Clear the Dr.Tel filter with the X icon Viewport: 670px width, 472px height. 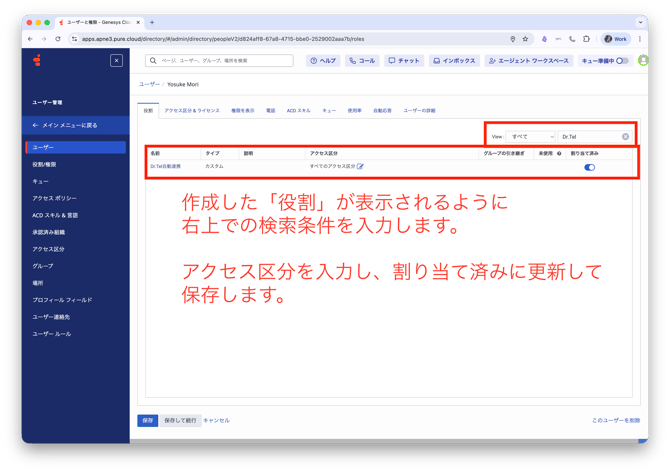coord(625,137)
